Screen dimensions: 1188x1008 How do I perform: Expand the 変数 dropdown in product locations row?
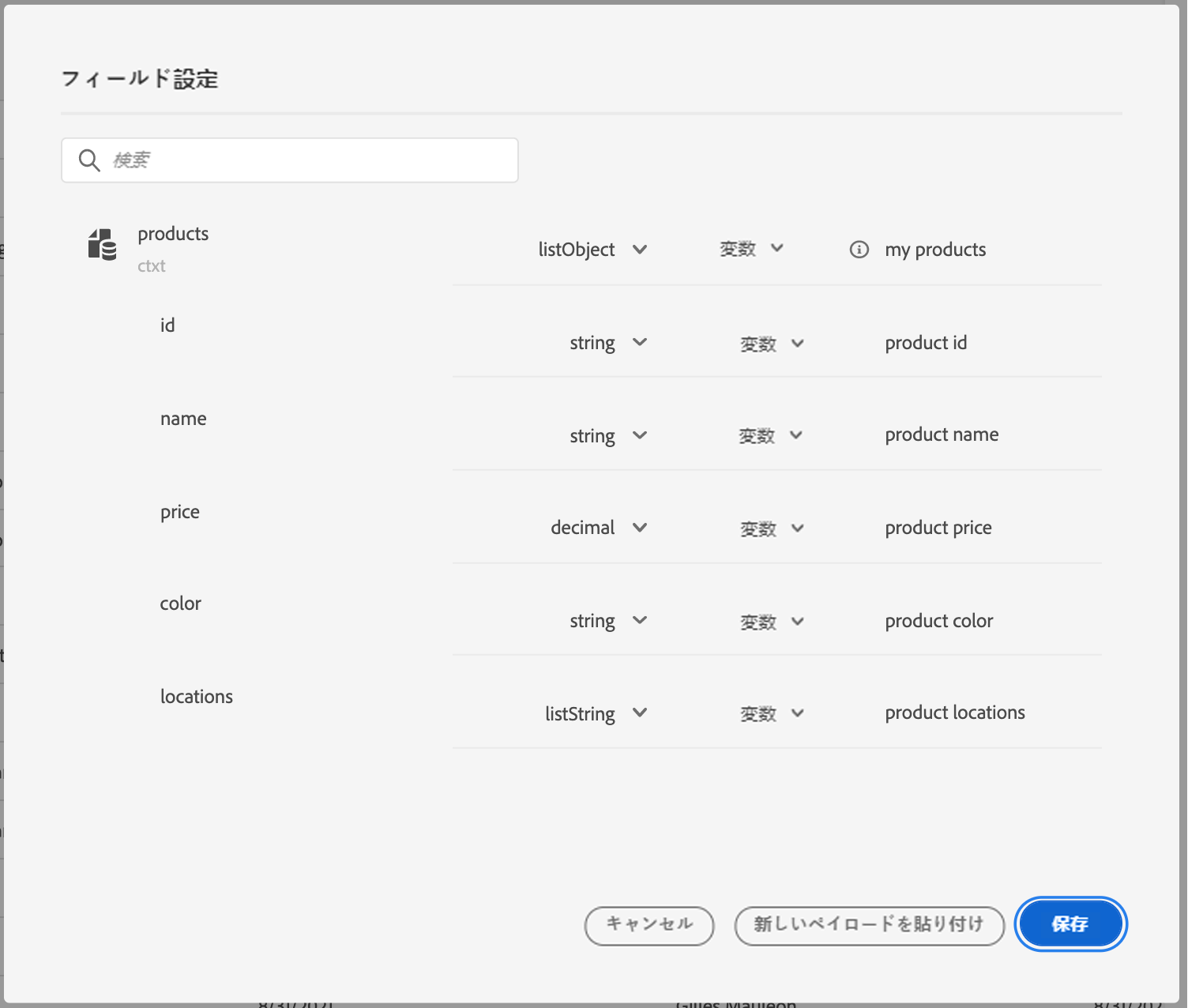pos(772,713)
